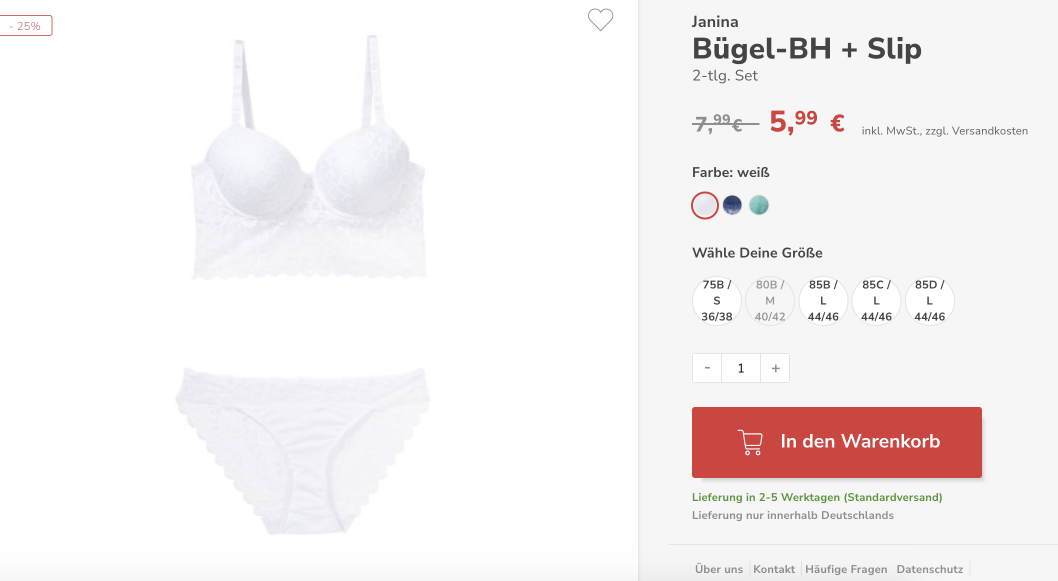Go to Häufige Fragen page
1058x581 pixels.
click(x=846, y=569)
